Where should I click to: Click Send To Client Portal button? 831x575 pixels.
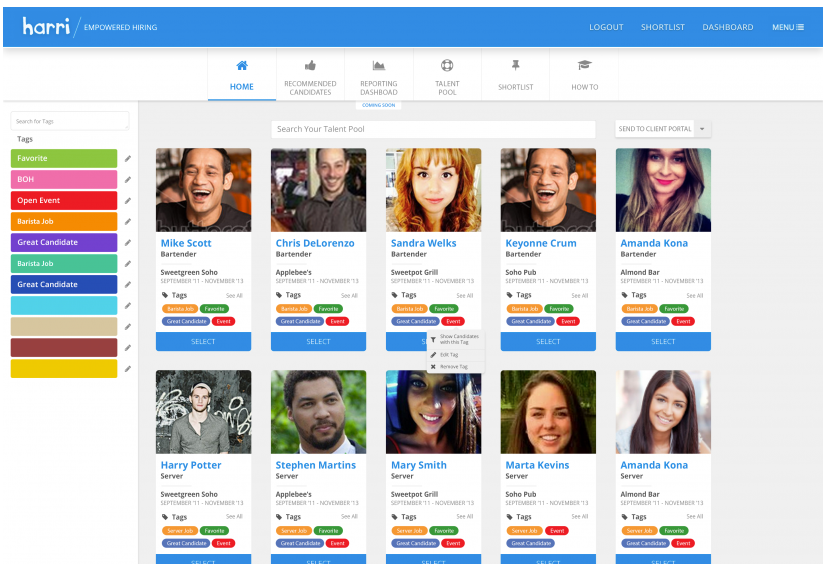655,129
